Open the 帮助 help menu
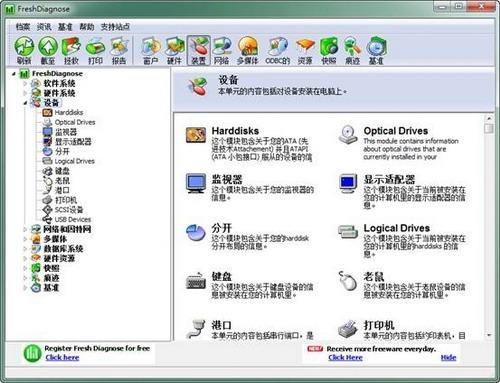 pyautogui.click(x=86, y=27)
